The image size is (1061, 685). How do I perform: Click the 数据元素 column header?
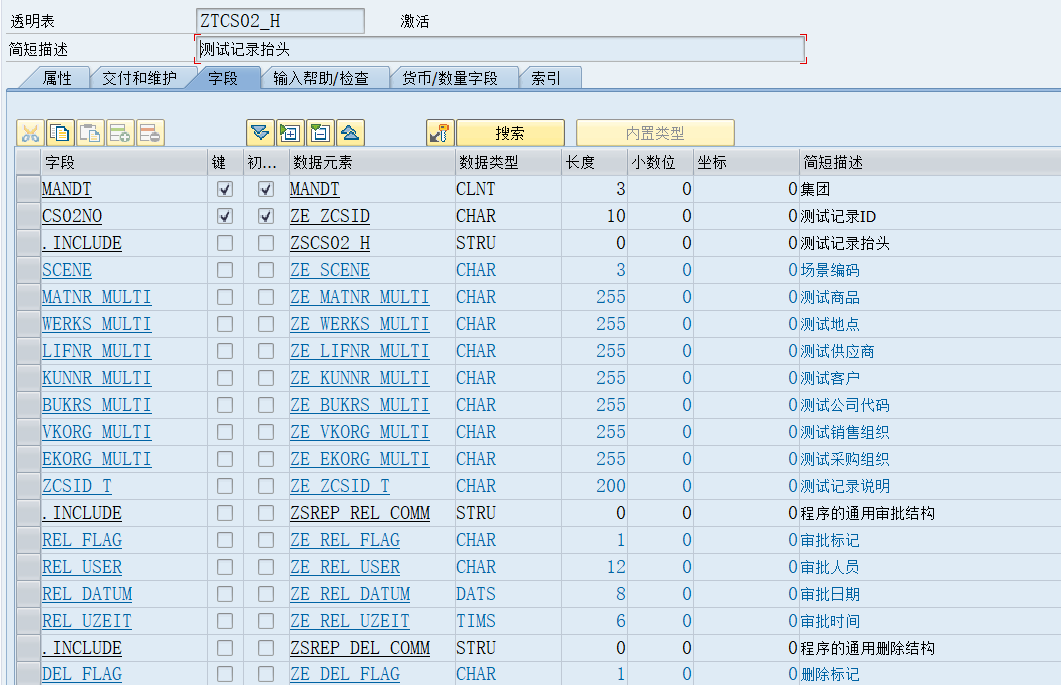(x=372, y=162)
